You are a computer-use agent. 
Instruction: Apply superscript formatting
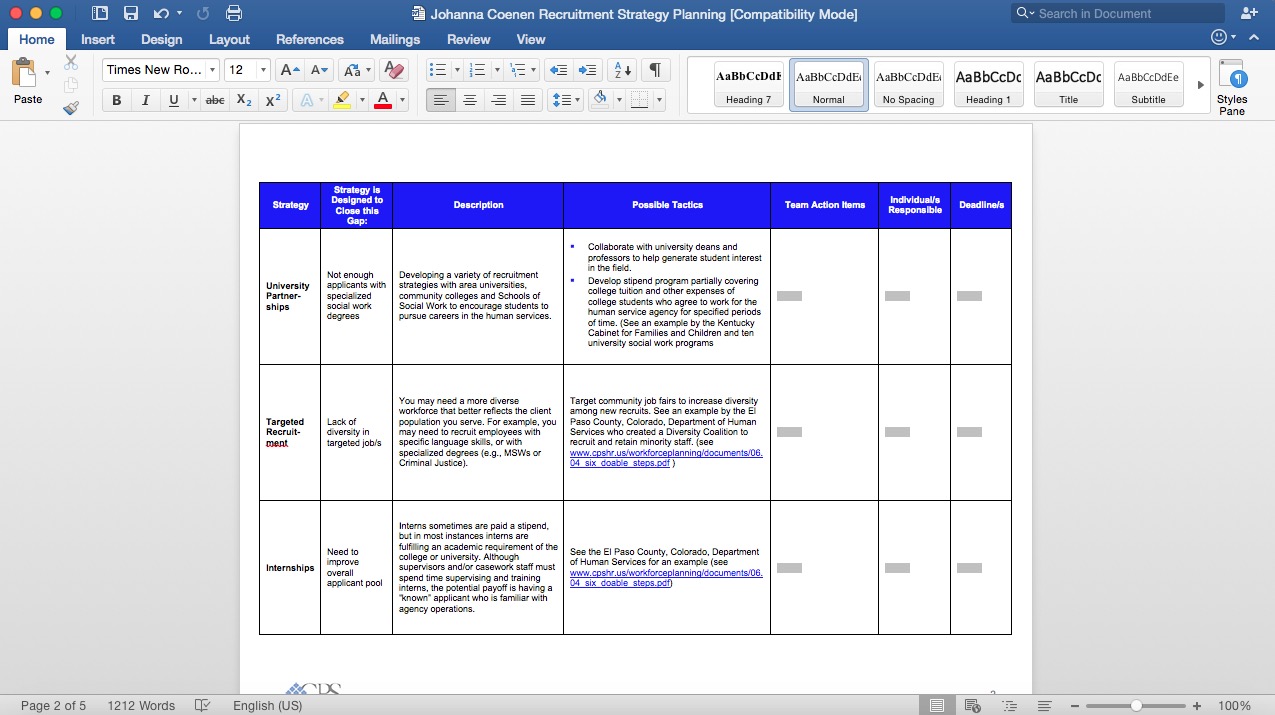click(x=272, y=100)
